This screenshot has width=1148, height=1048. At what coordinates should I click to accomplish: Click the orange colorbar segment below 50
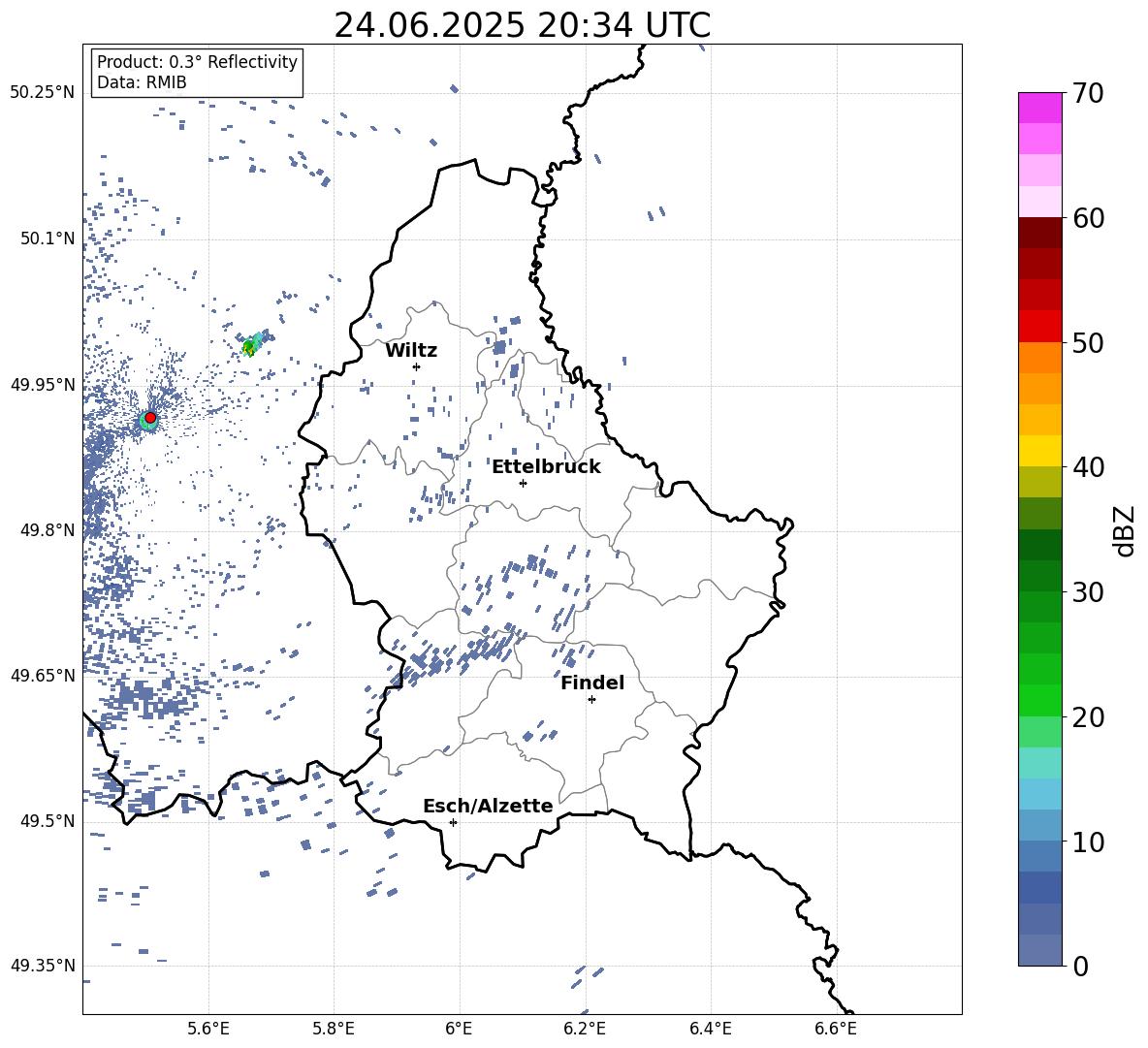1039,358
